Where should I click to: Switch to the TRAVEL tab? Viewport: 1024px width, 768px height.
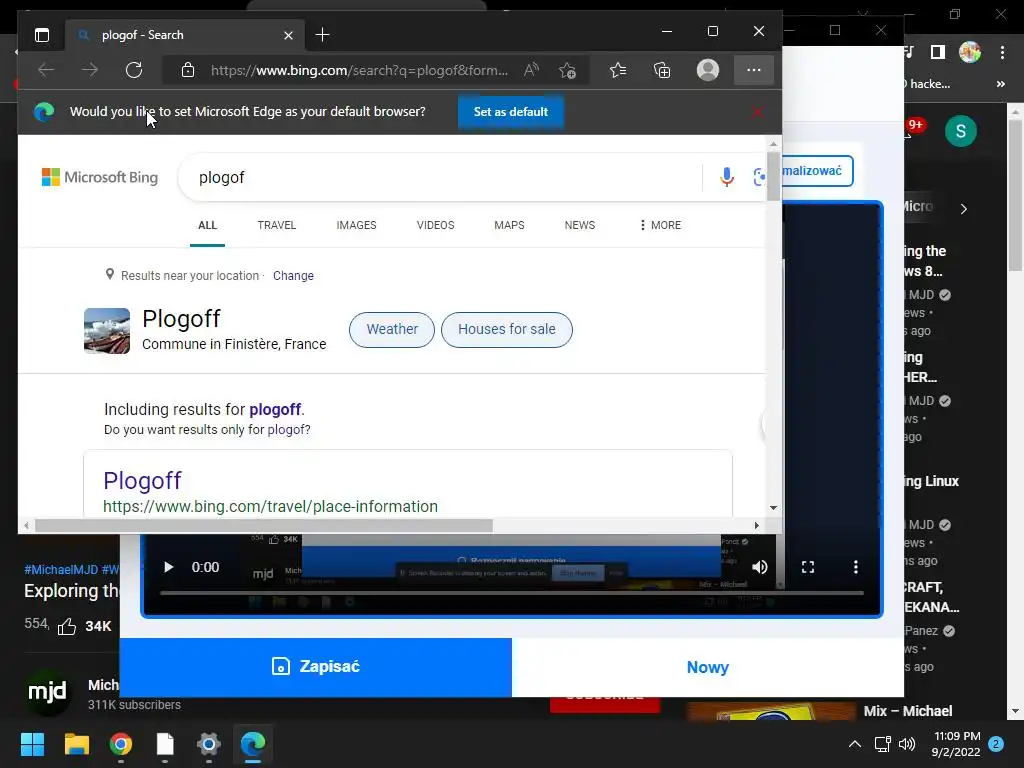tap(276, 225)
